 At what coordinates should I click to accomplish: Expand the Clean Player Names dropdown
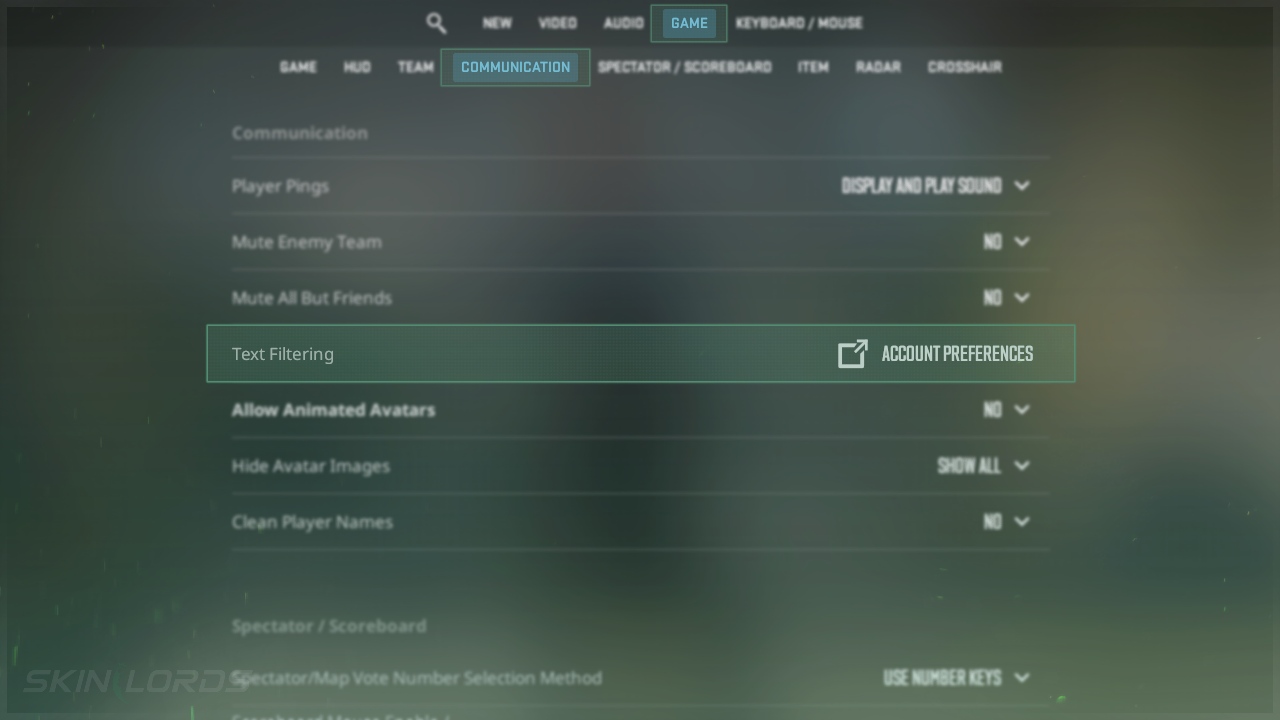coord(1006,522)
